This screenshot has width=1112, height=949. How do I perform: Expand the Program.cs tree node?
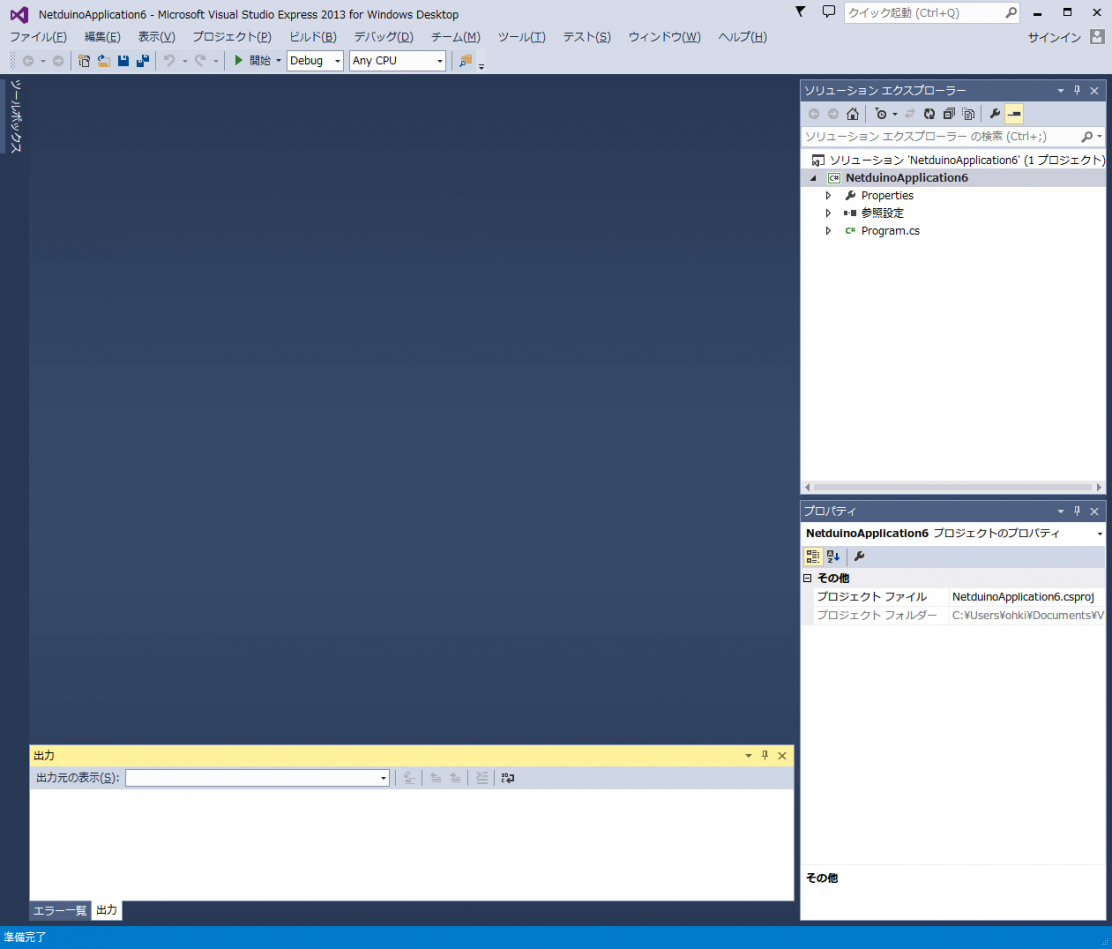pyautogui.click(x=828, y=231)
